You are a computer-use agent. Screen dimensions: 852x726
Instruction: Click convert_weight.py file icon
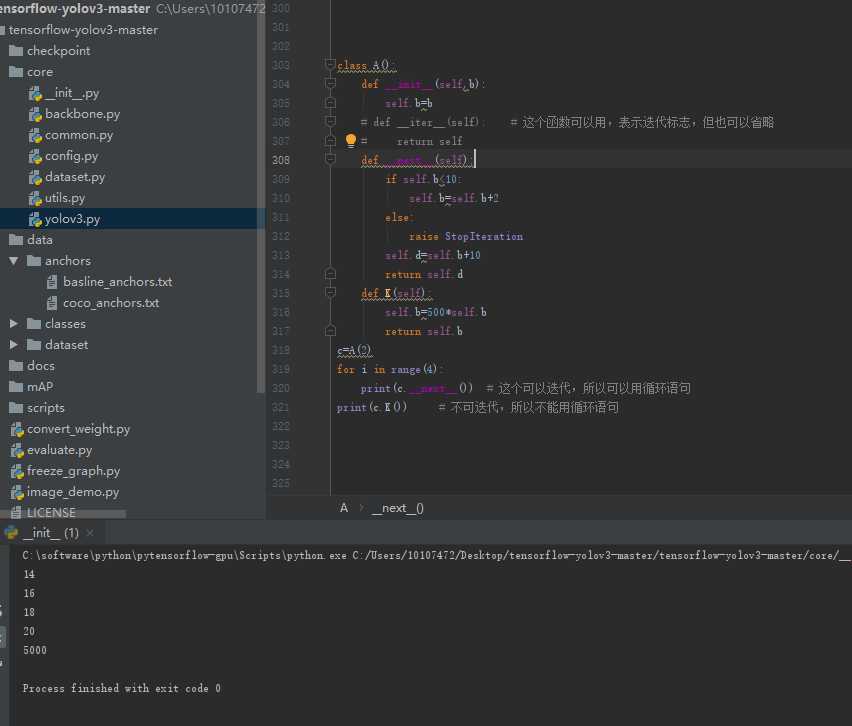17,429
